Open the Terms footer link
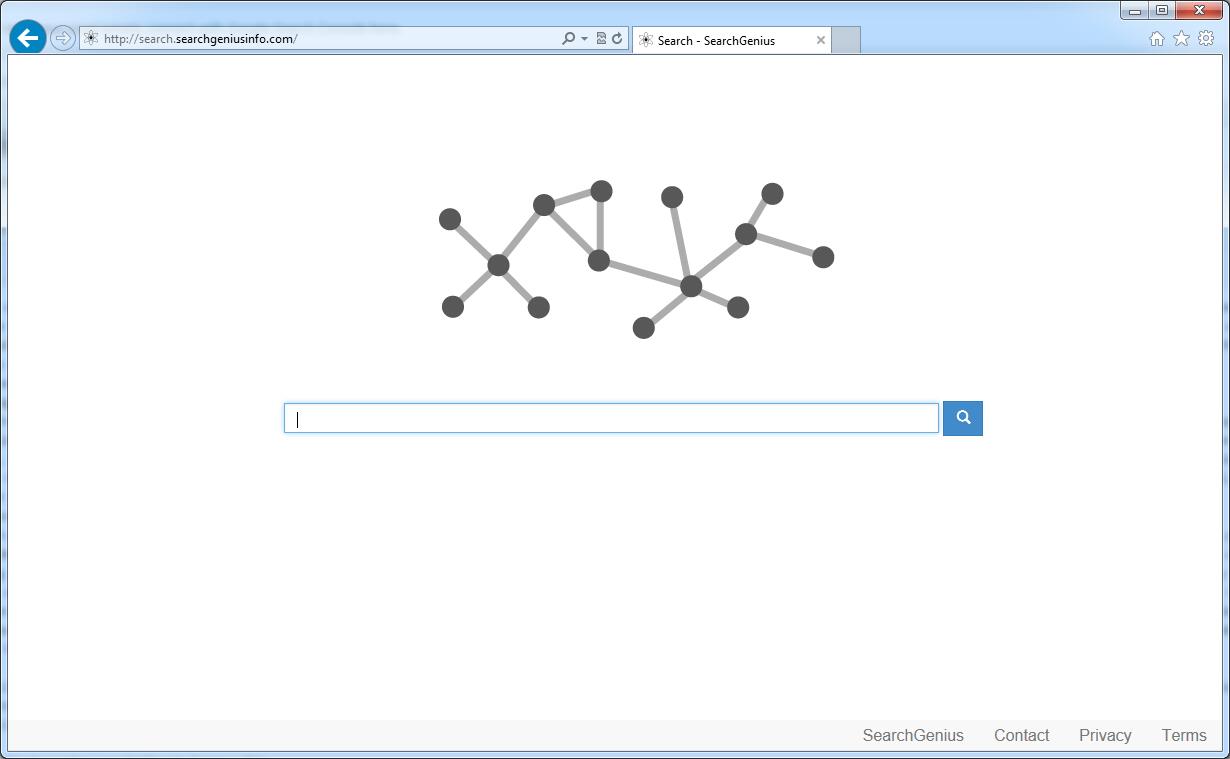This screenshot has height=759, width=1230. [1184, 735]
